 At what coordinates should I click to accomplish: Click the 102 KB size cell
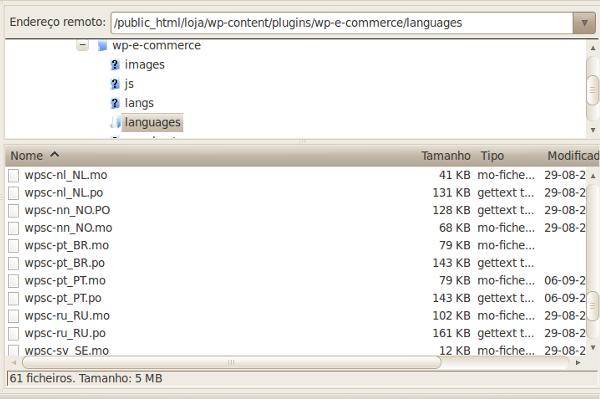452,316
